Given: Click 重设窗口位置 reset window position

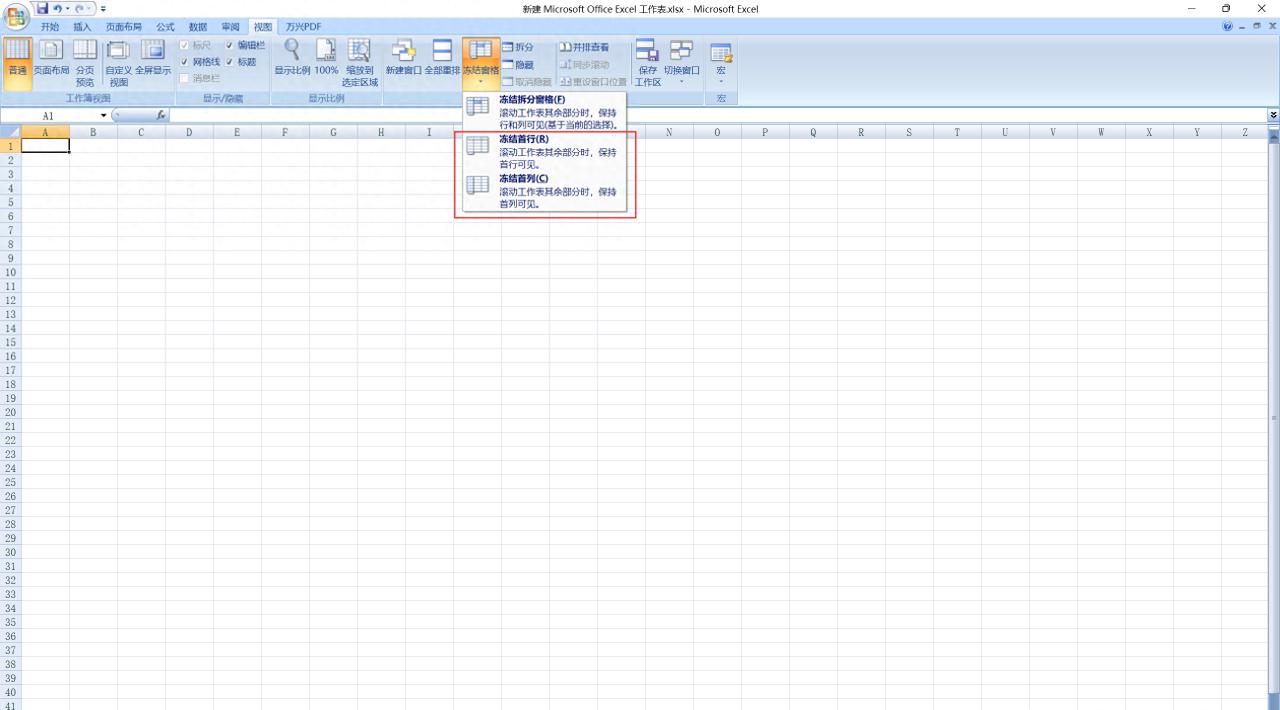Looking at the screenshot, I should click(593, 81).
